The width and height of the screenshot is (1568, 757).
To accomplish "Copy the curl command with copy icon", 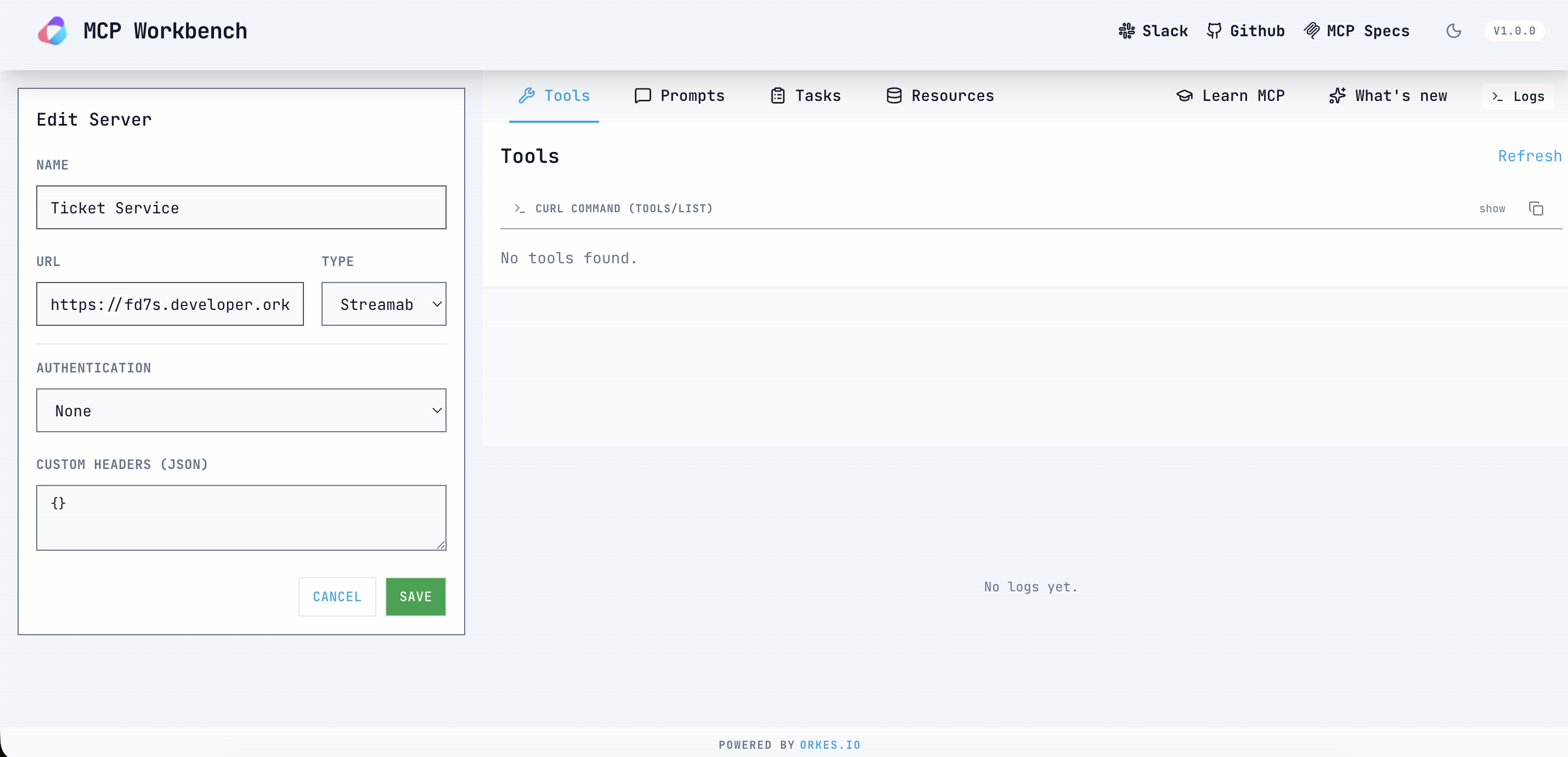I will pyautogui.click(x=1536, y=208).
